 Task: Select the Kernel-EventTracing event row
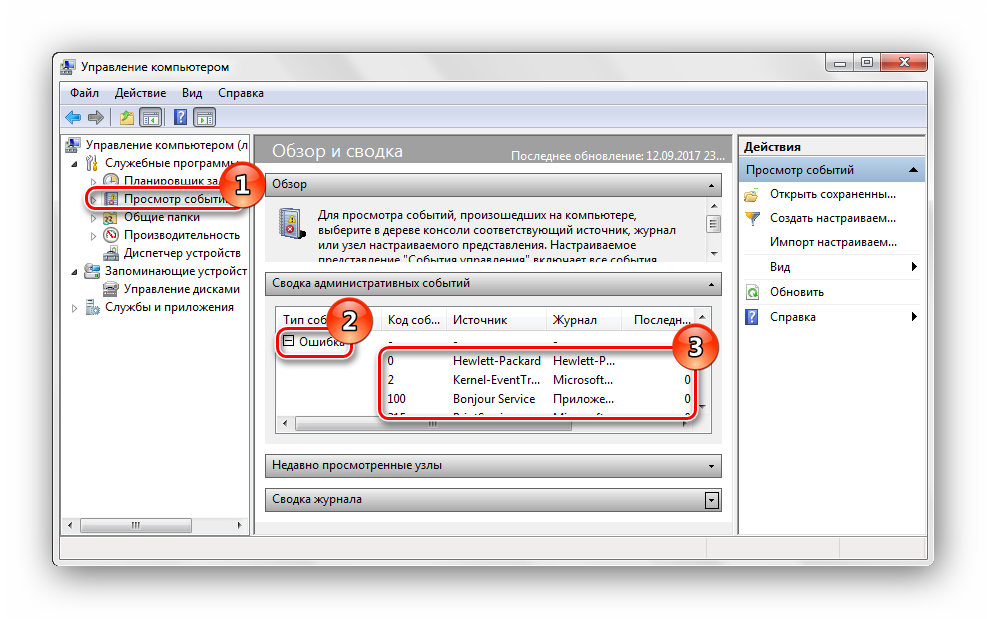(x=538, y=380)
